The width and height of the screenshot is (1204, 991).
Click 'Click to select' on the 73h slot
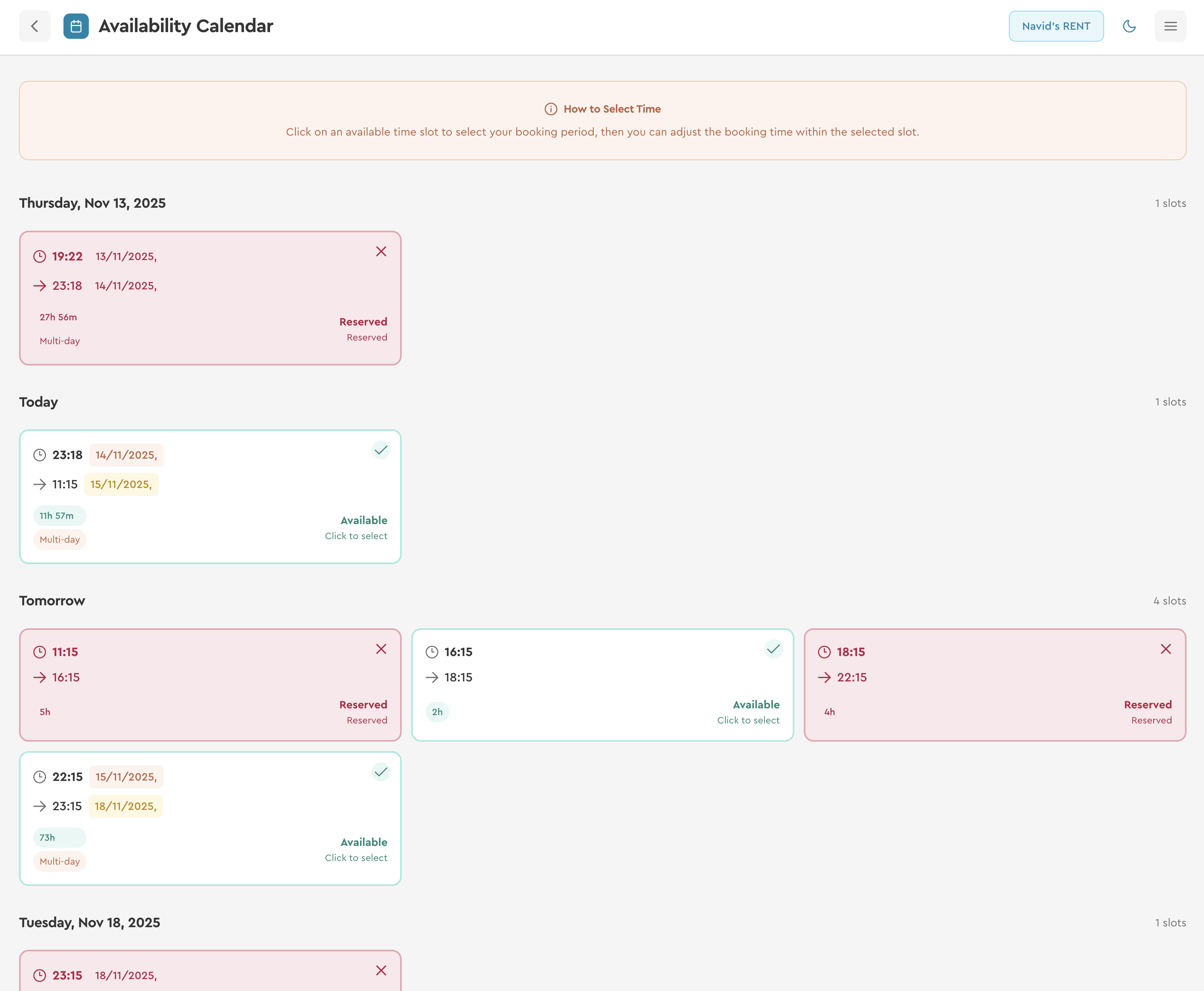[356, 858]
